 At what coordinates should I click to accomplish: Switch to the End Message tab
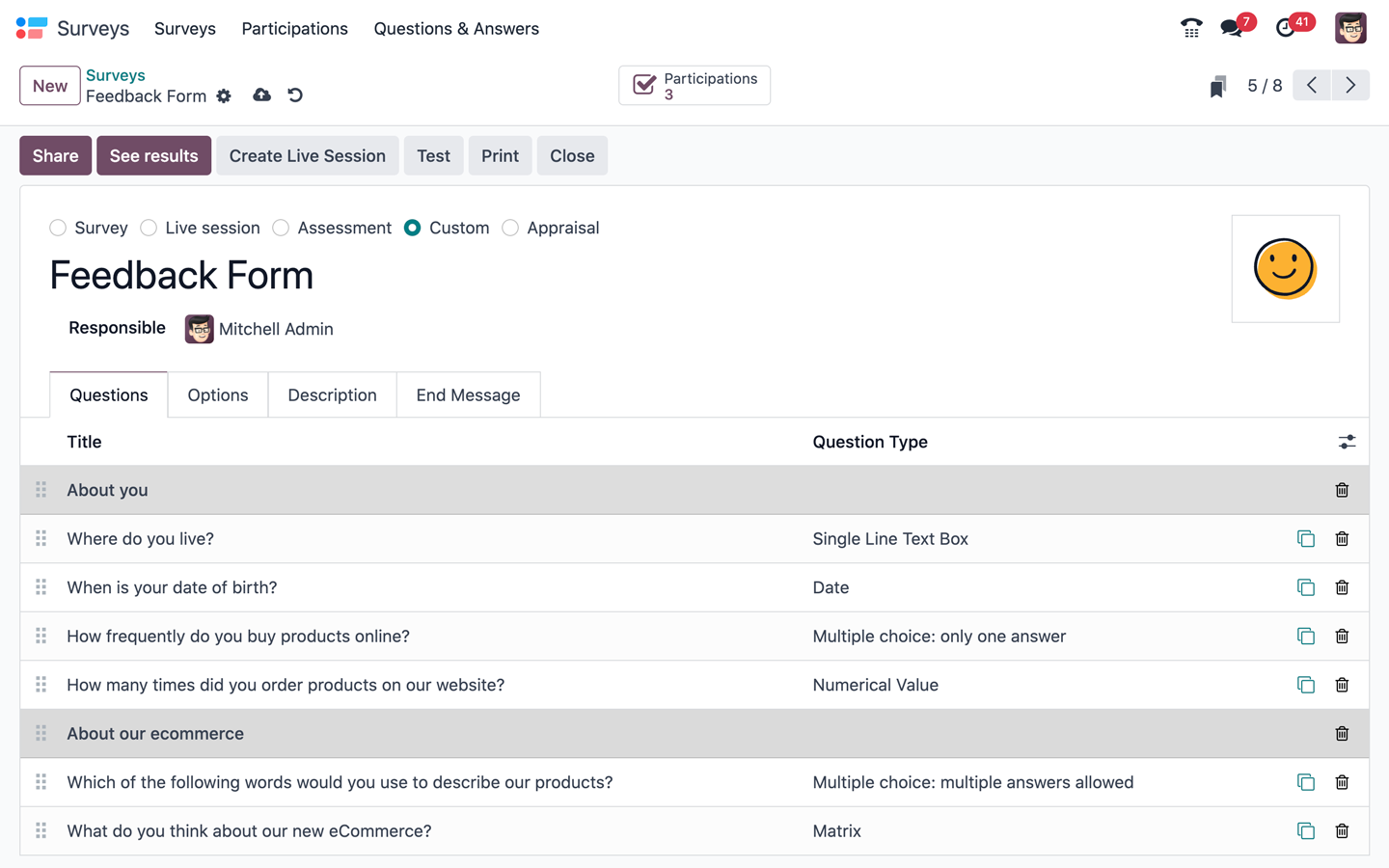click(x=468, y=394)
